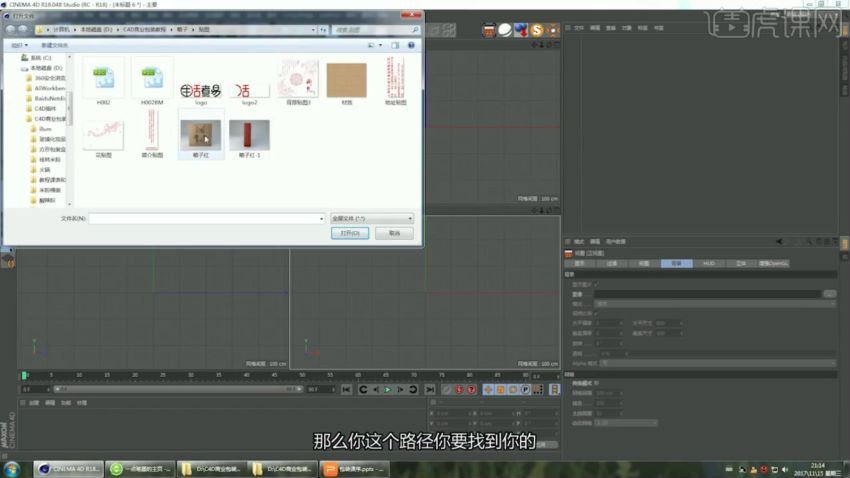850x478 pixels.
Task: Select the illum folder in tree
Action: point(41,129)
